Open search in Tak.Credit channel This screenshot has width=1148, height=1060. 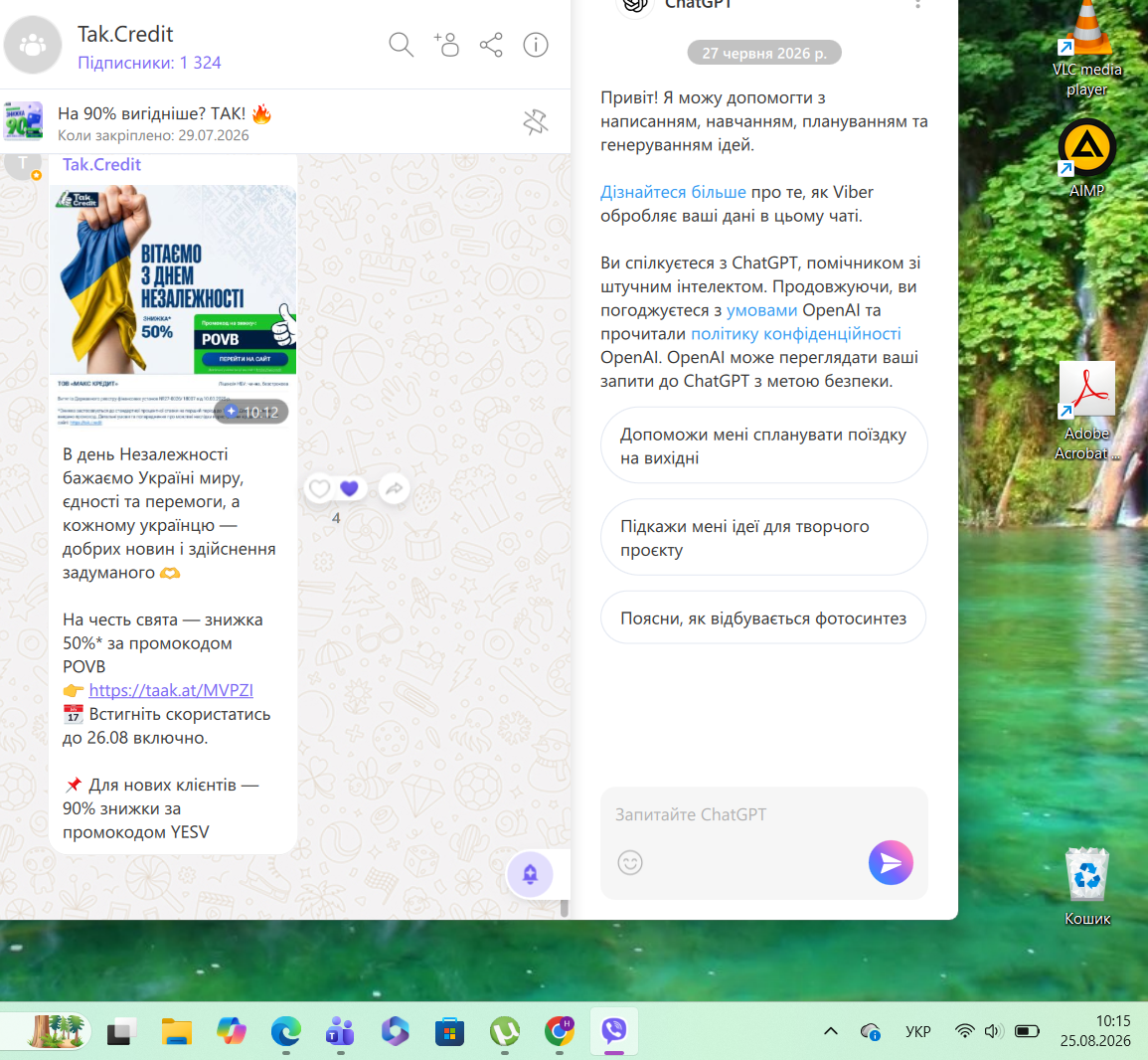(401, 45)
